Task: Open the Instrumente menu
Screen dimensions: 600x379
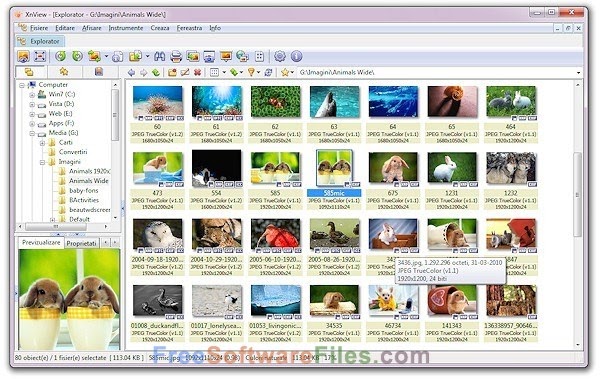Action: pyautogui.click(x=126, y=28)
